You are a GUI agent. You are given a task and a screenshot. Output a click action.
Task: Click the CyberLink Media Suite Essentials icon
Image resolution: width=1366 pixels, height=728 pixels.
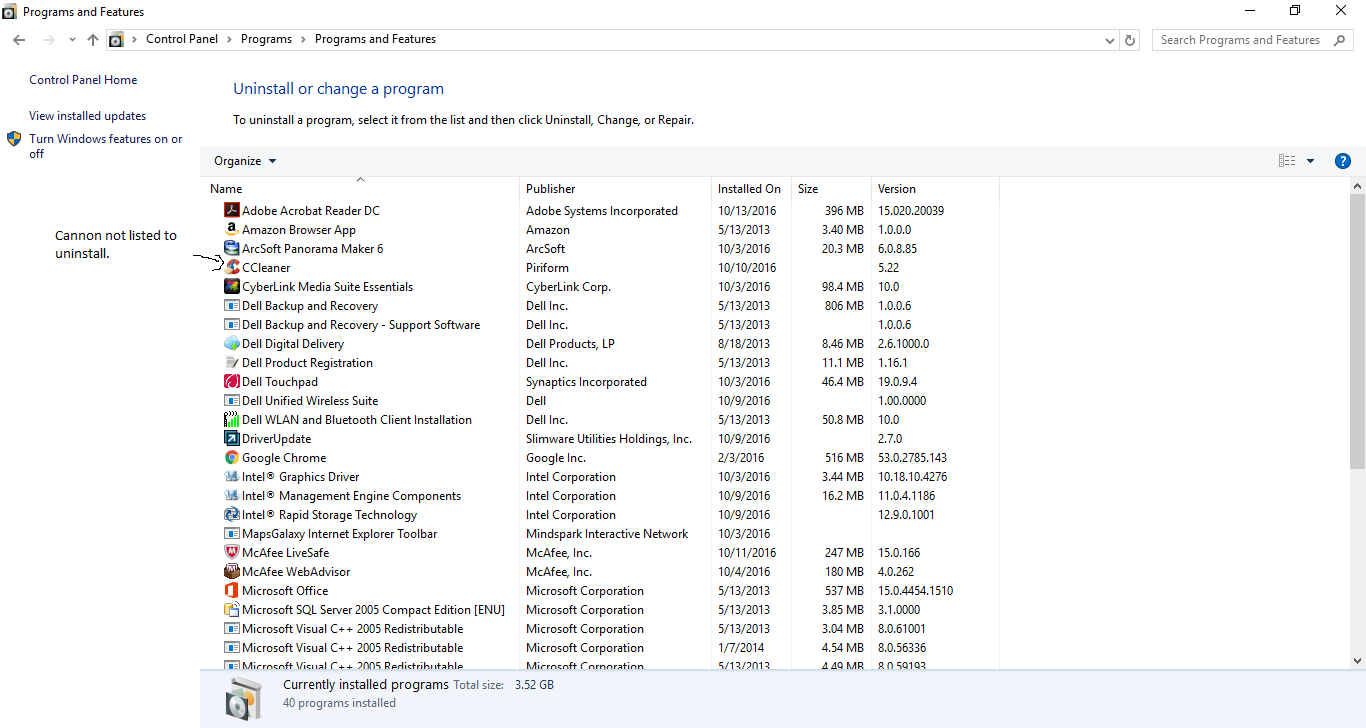tap(232, 287)
